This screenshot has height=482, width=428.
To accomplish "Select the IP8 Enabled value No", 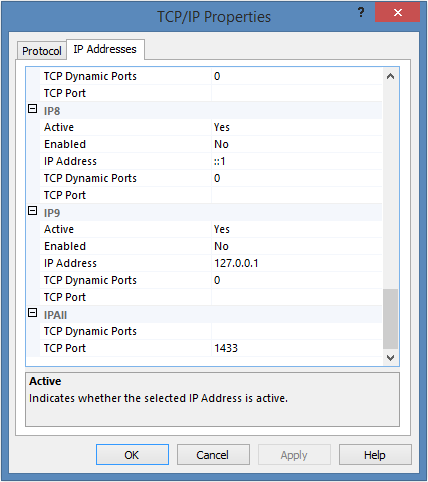I will click(297, 144).
